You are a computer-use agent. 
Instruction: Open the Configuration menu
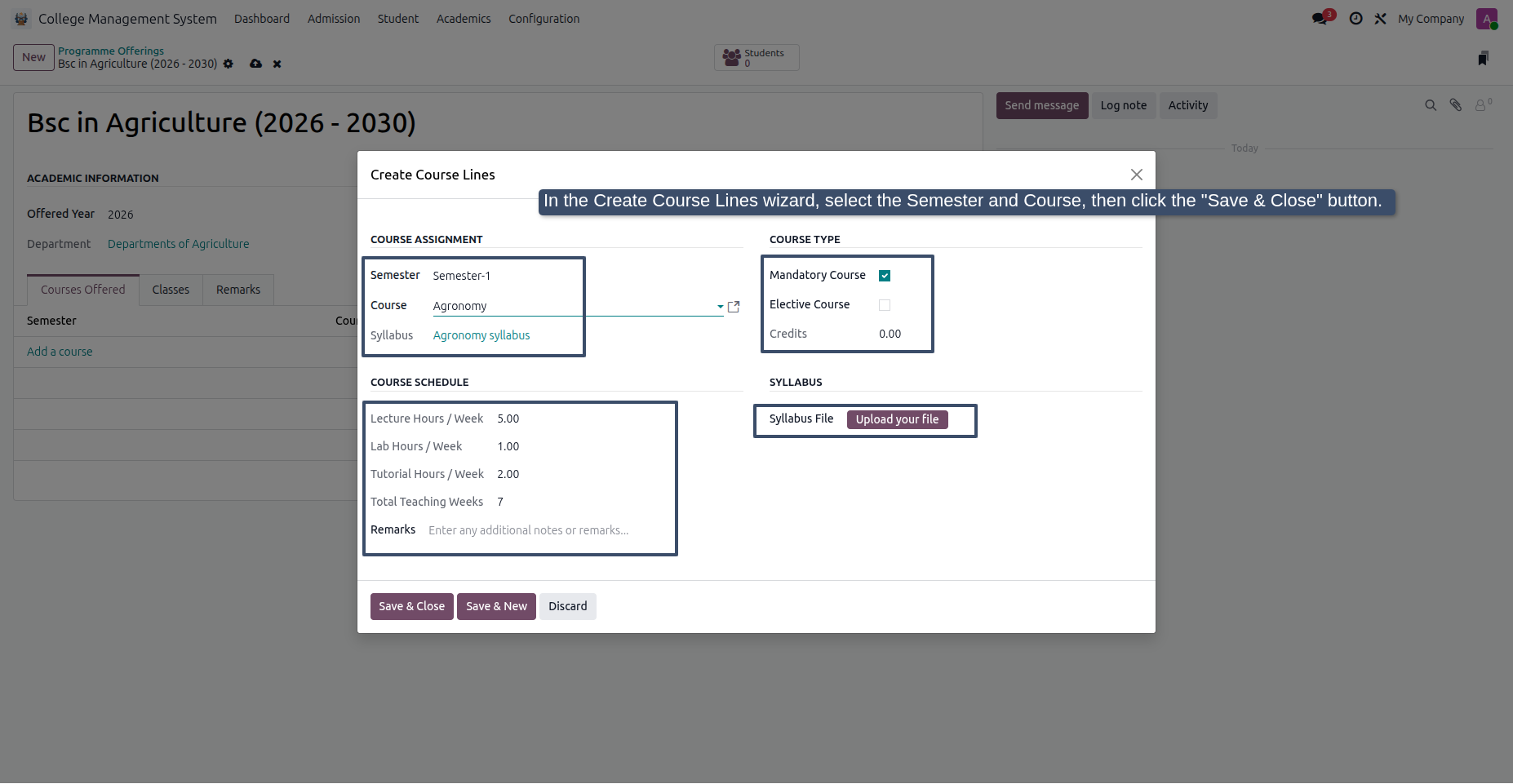click(544, 19)
